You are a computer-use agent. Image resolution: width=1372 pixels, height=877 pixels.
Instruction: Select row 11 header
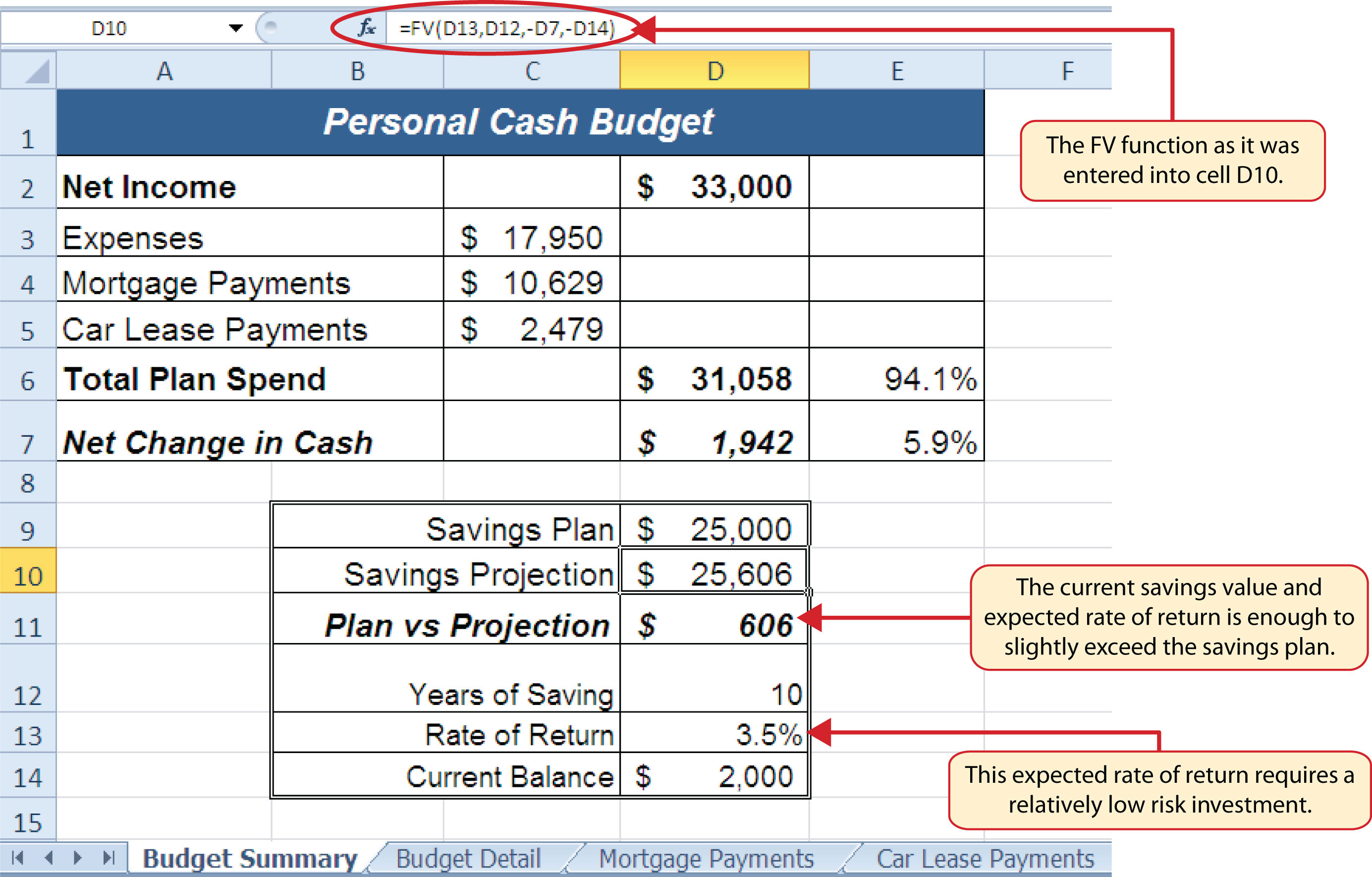point(28,619)
